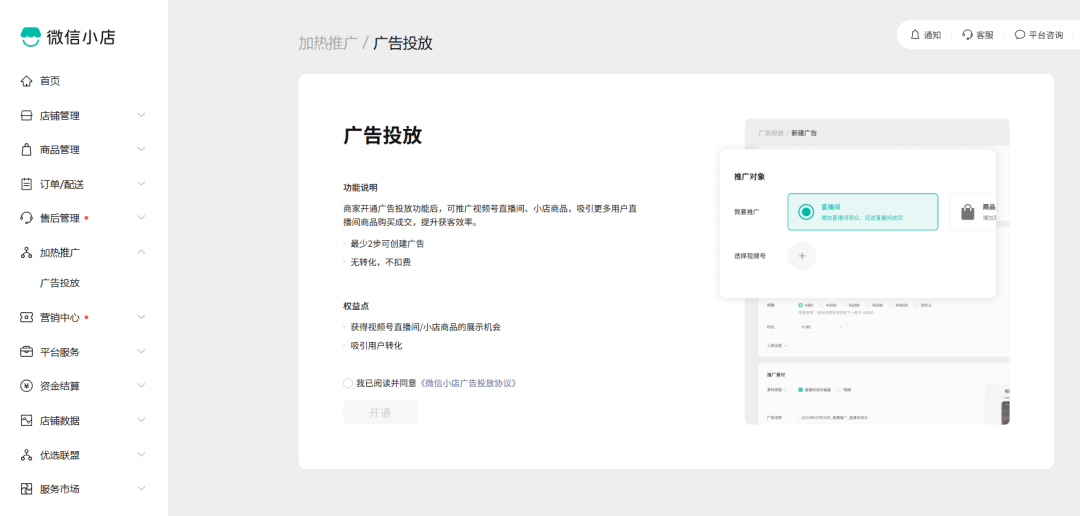Expand the 资金结算 menu chevron
1080x516 pixels.
click(141, 386)
